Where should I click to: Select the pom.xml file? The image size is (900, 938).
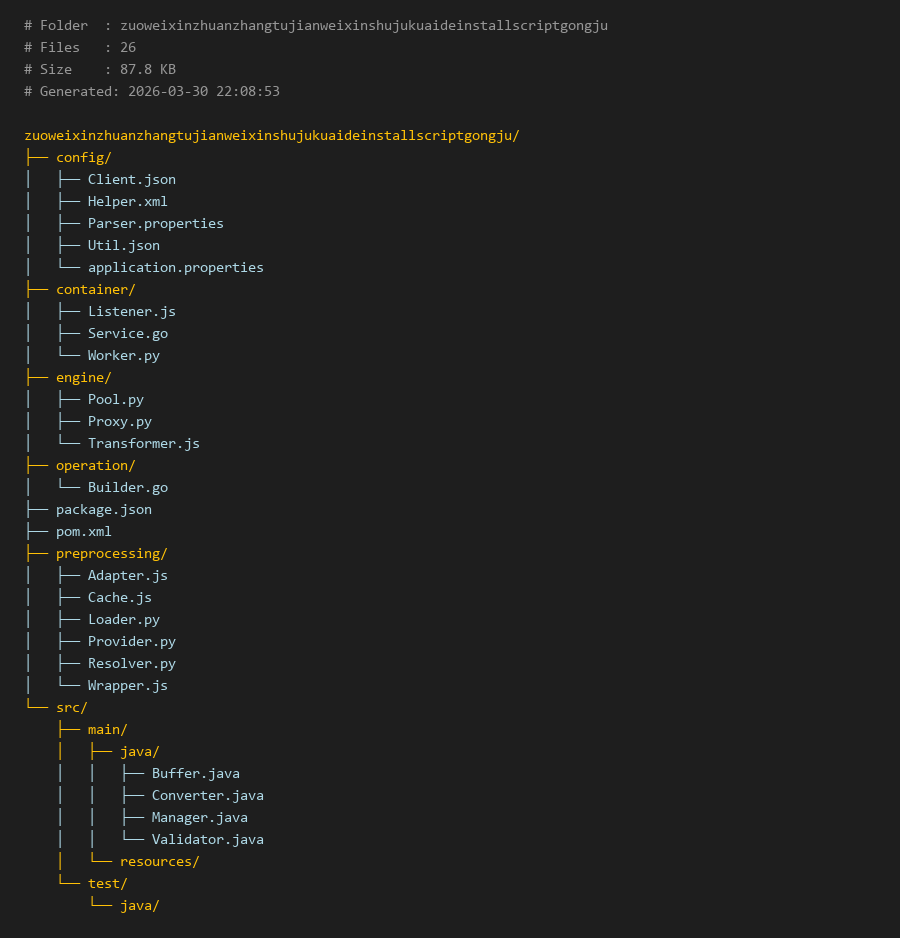point(83,532)
